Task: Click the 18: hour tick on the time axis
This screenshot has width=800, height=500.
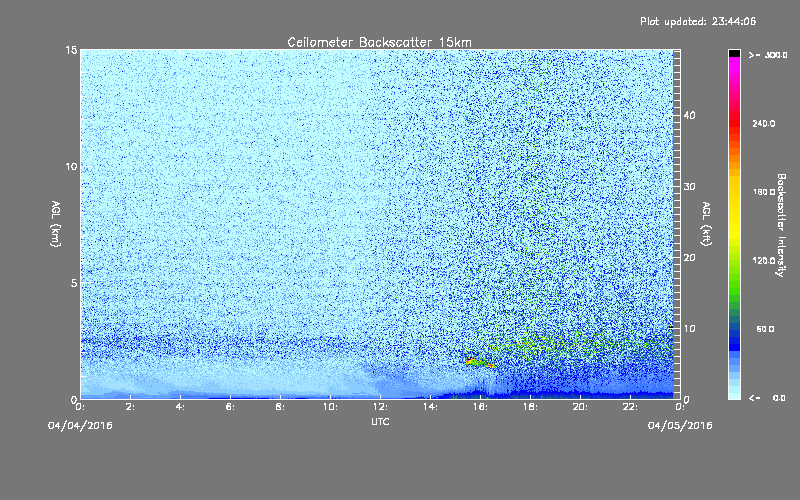Action: (530, 407)
